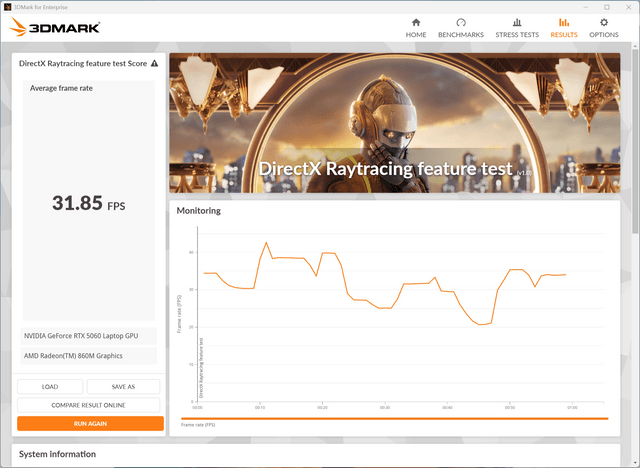Click the Stress Tests bar chart icon
This screenshot has height=468, width=640.
[517, 22]
